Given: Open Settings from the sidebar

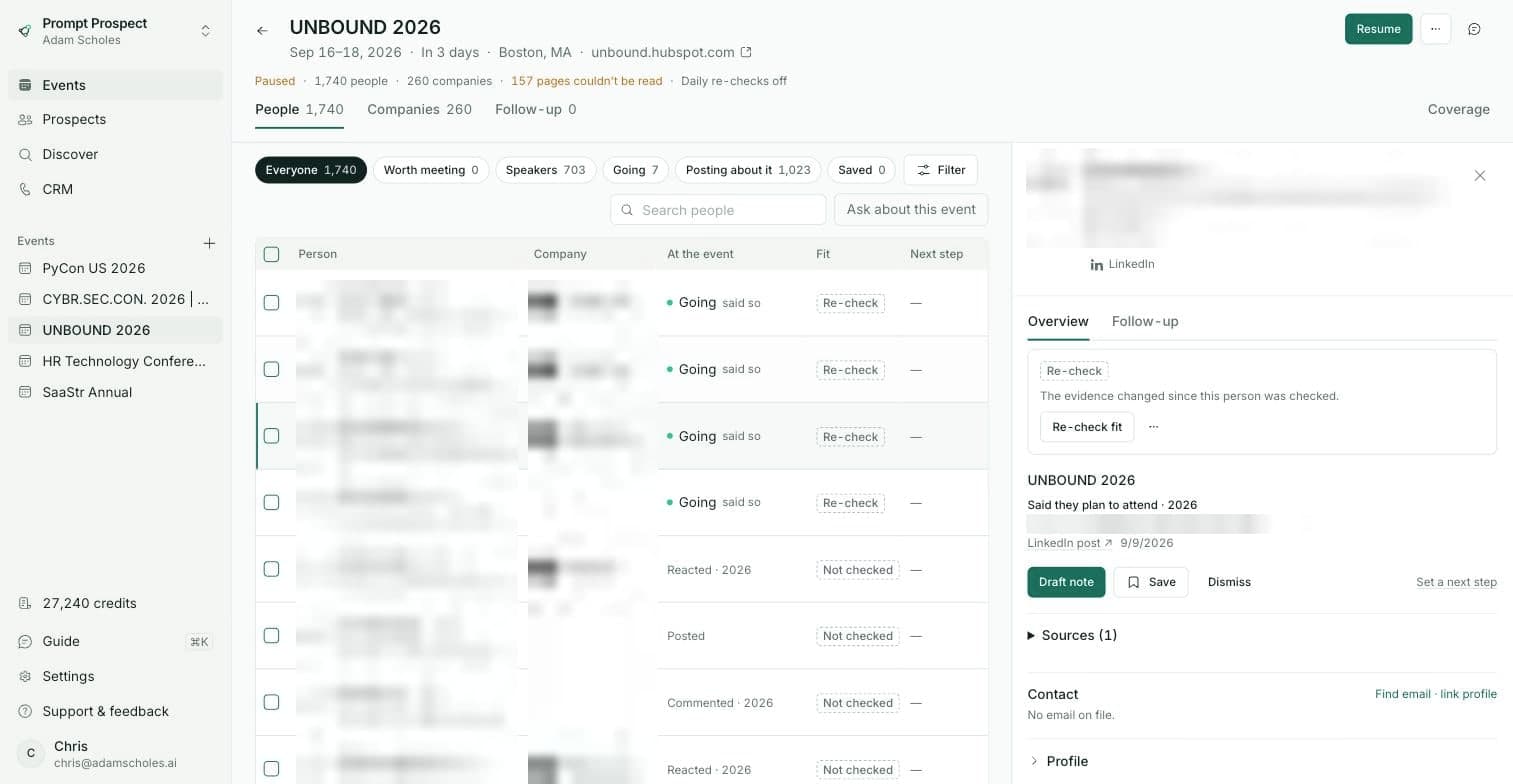Looking at the screenshot, I should pos(115,676).
